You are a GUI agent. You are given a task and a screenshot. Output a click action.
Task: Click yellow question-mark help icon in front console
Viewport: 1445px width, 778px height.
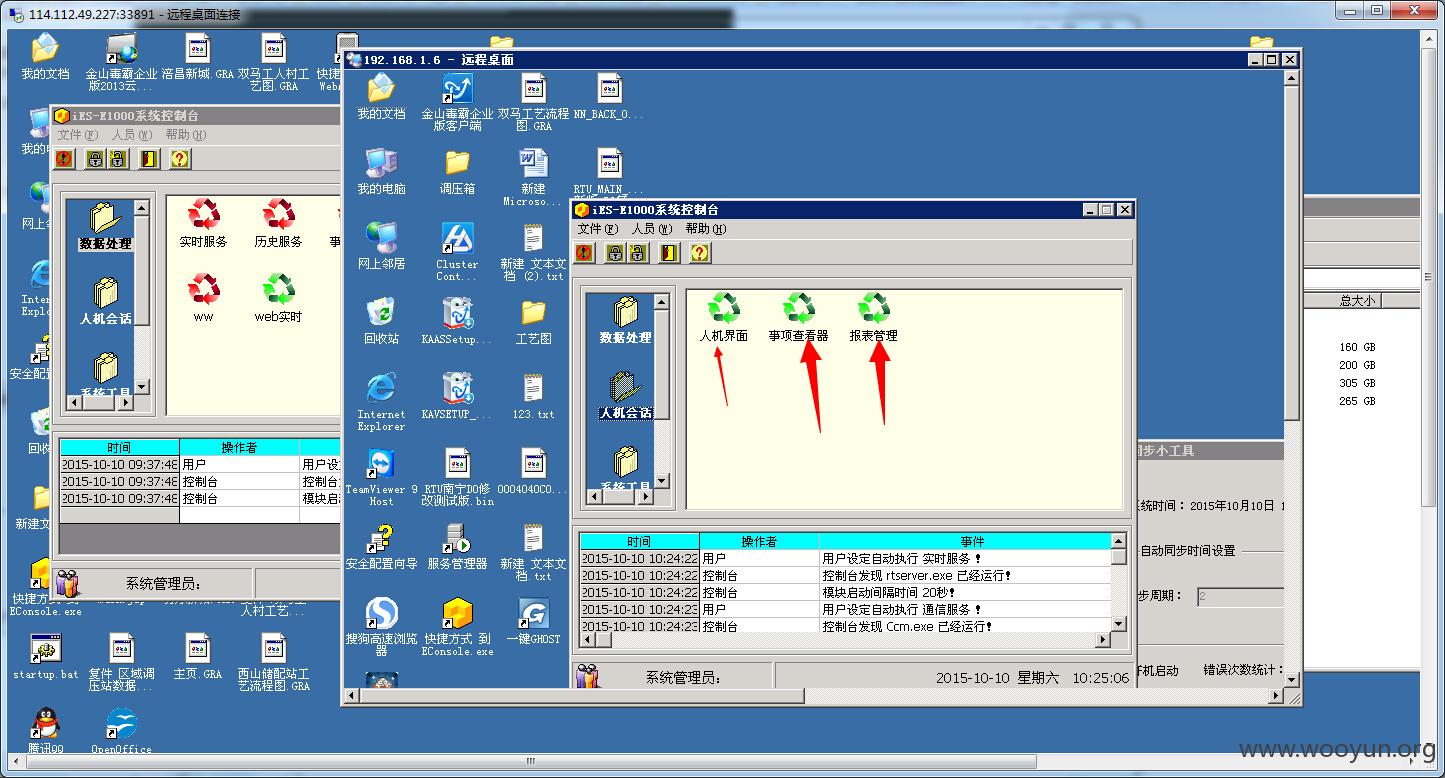coord(699,253)
